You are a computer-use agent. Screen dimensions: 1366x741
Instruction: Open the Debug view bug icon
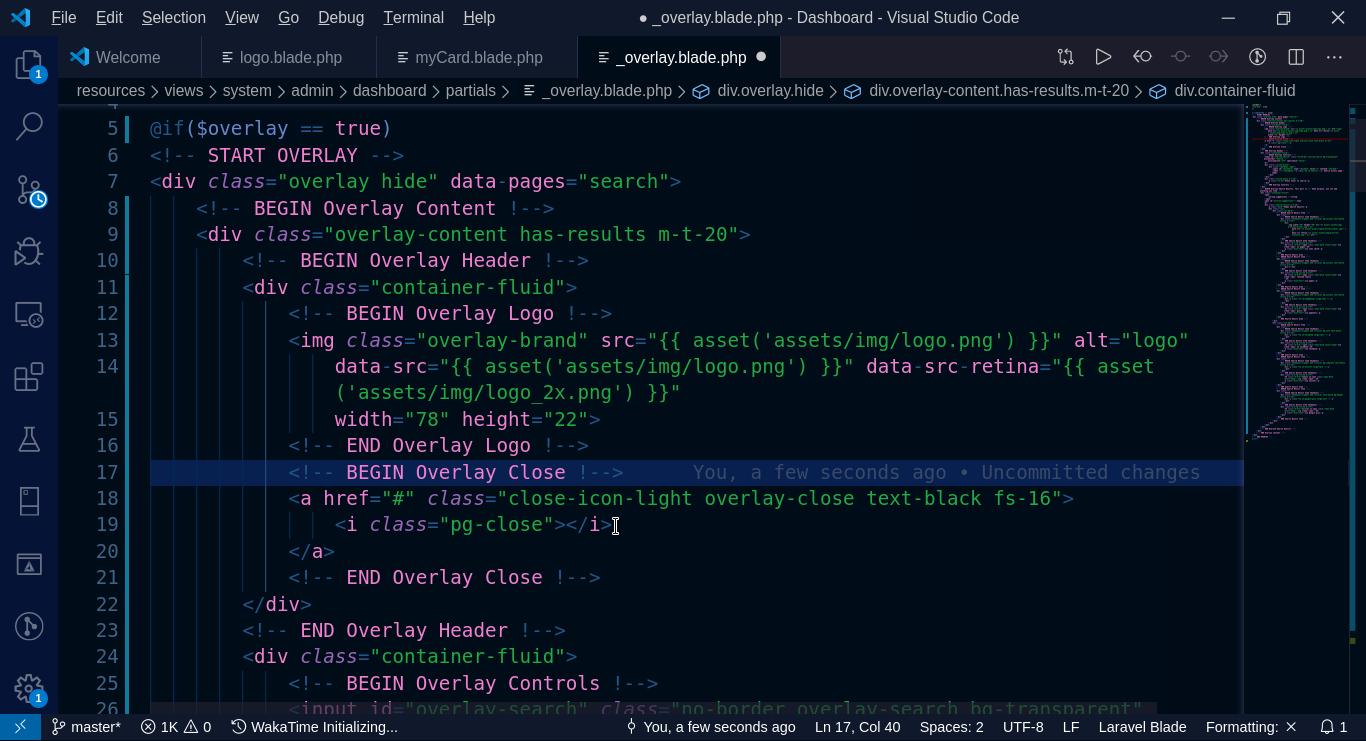pyautogui.click(x=29, y=252)
